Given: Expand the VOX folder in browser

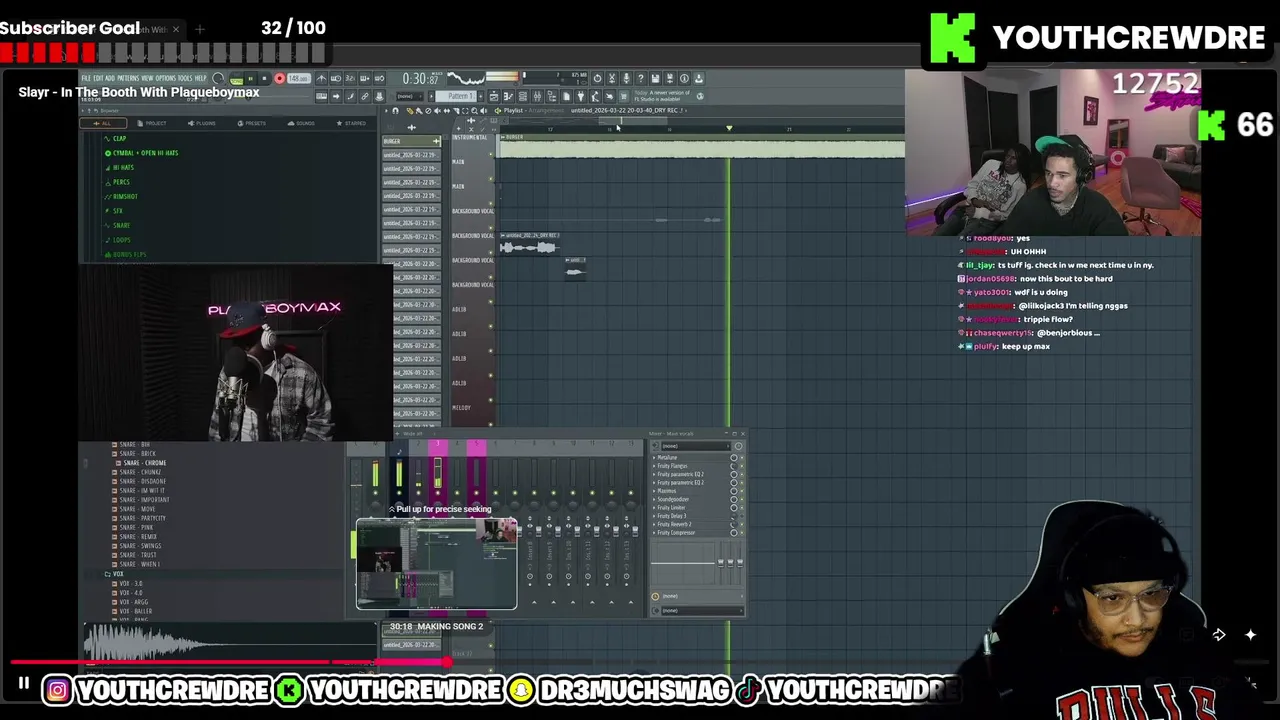Looking at the screenshot, I should point(118,574).
